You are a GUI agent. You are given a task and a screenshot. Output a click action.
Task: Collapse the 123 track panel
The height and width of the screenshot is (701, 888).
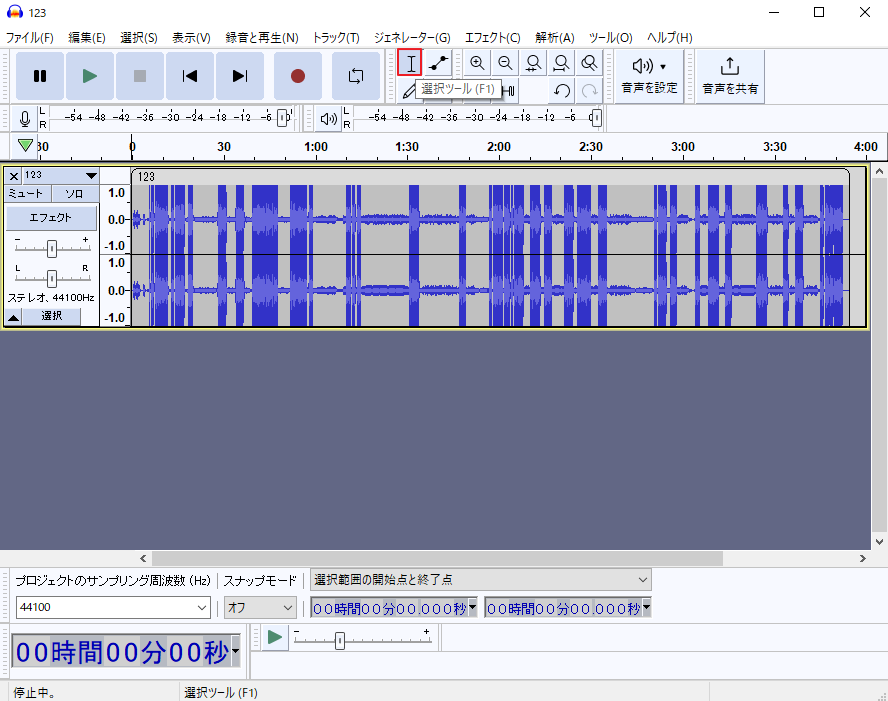12,316
